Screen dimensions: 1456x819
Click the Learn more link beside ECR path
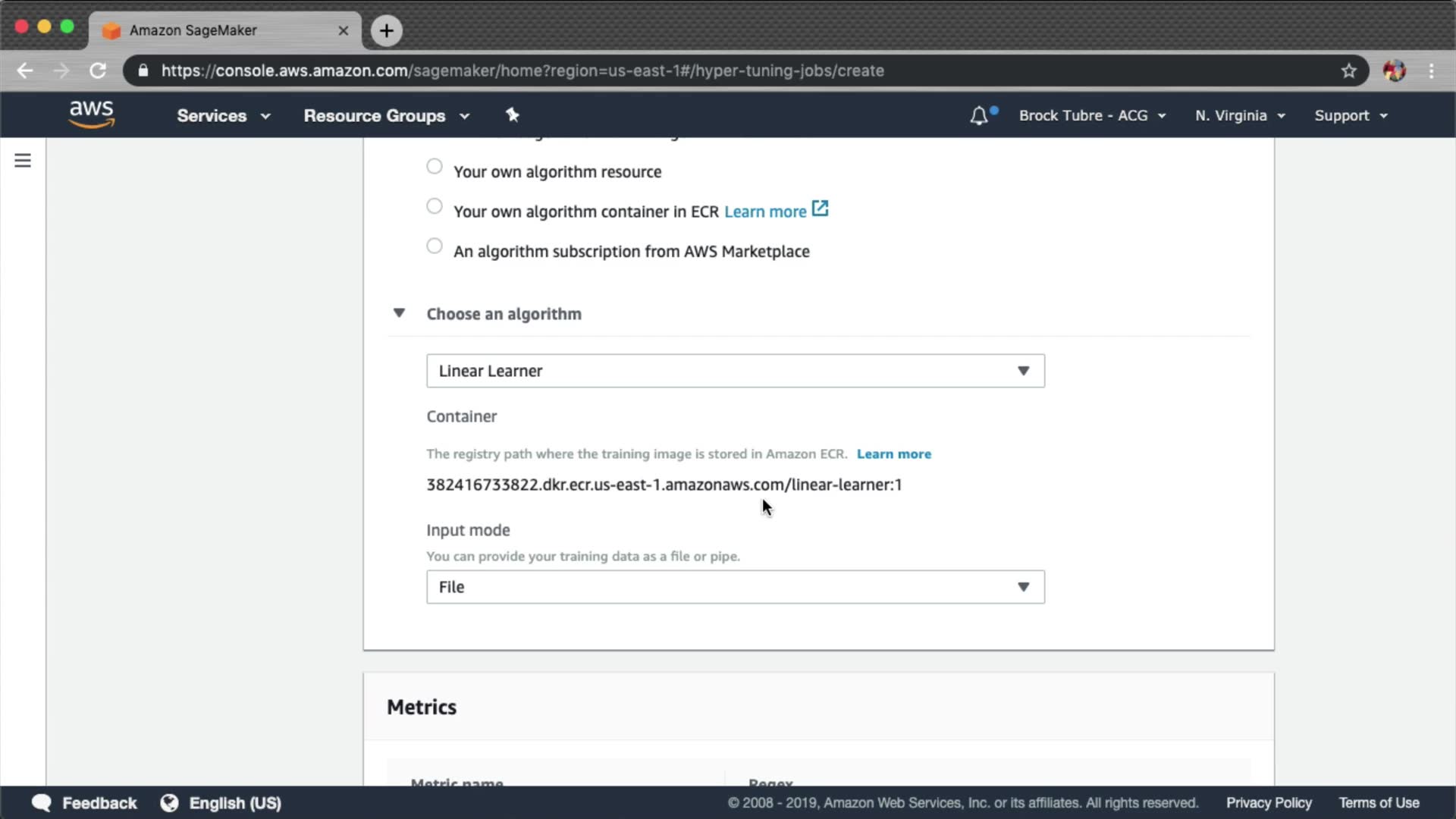click(x=893, y=454)
